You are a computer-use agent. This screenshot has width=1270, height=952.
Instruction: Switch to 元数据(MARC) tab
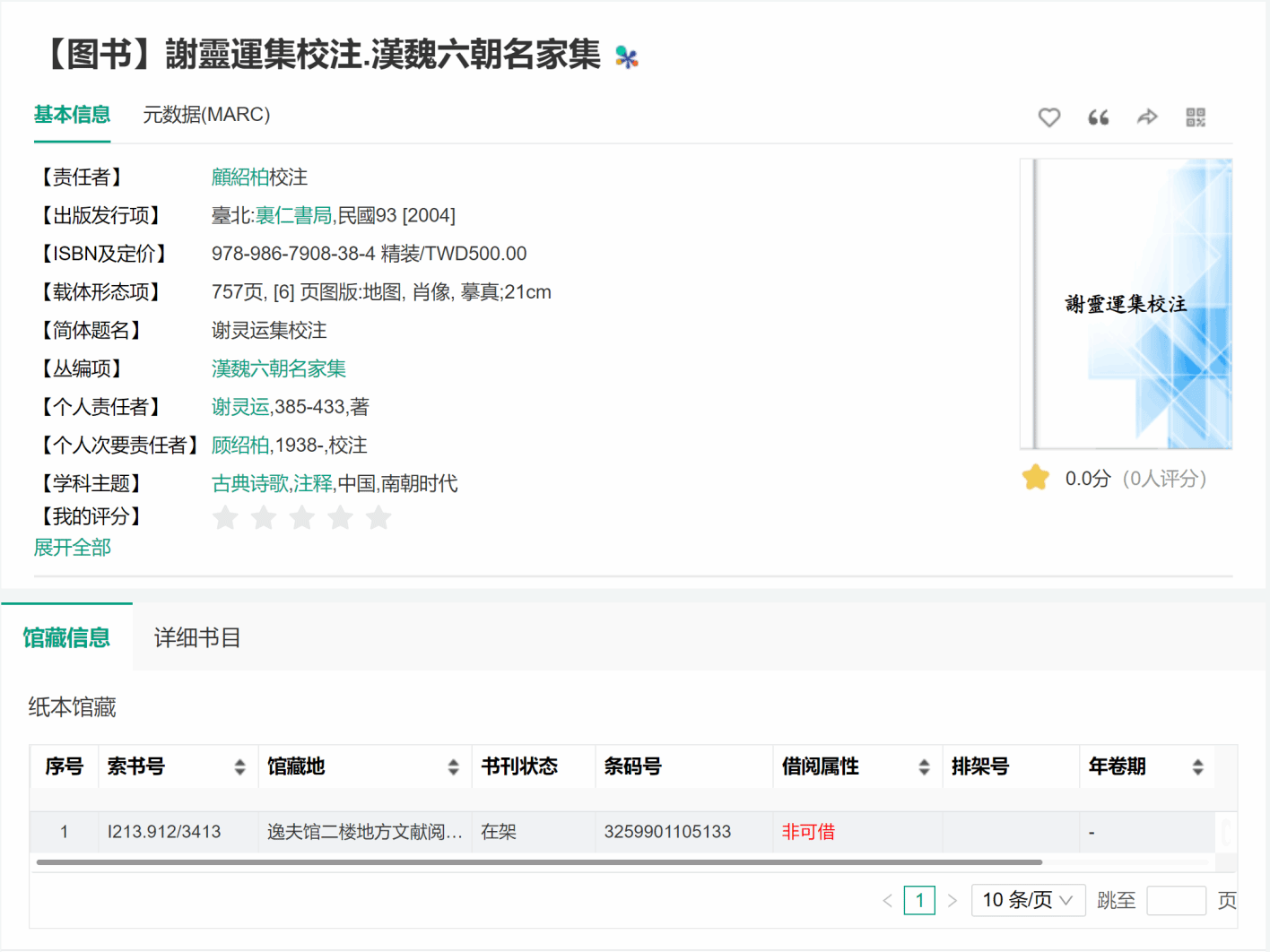[206, 115]
